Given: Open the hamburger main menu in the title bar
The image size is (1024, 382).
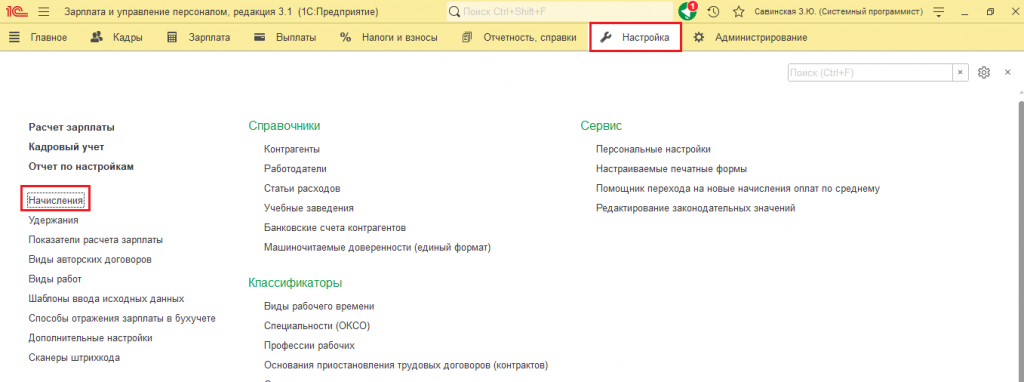Looking at the screenshot, I should [44, 12].
